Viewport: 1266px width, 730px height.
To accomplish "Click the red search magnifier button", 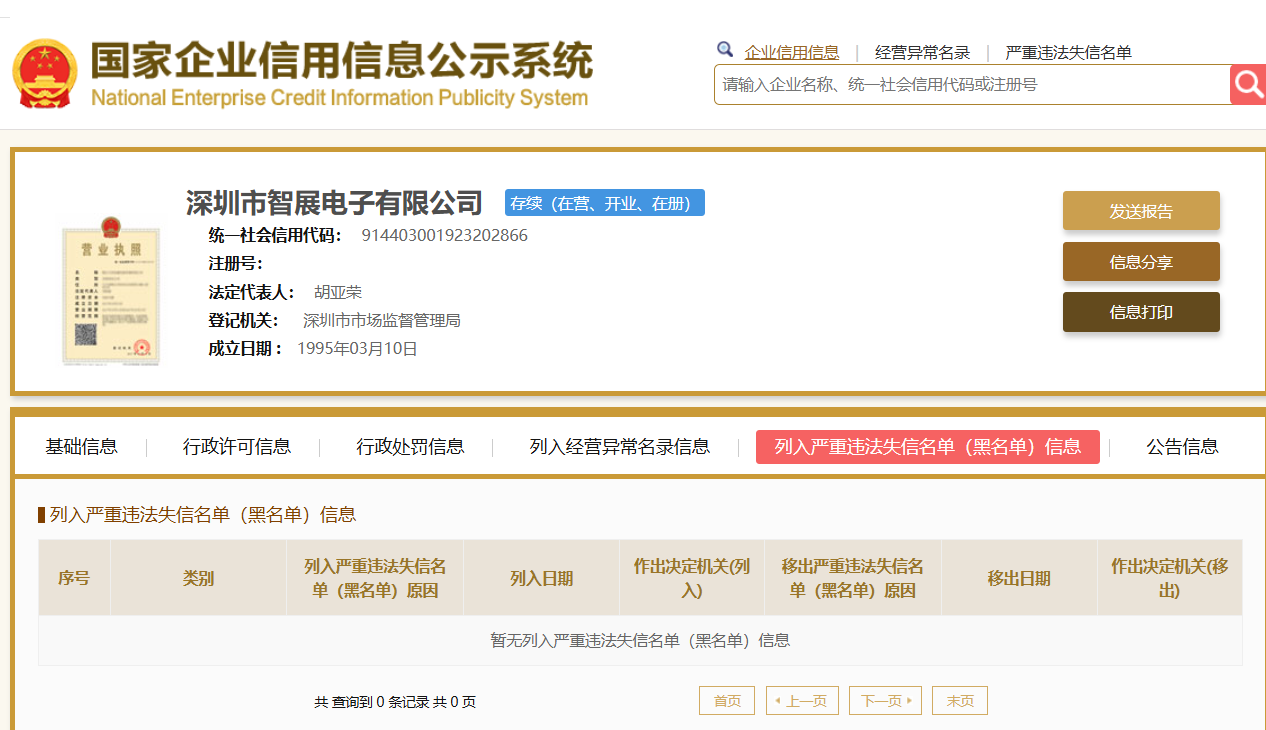I will [x=1247, y=85].
